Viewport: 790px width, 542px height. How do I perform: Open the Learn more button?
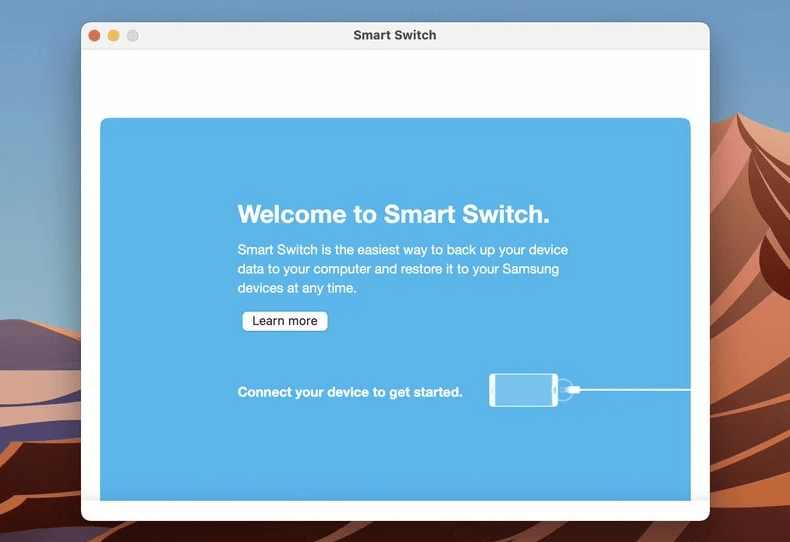coord(285,321)
